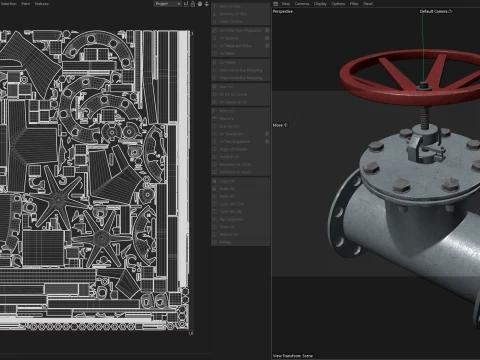480x360 pixels.
Task: Open the Filter menu
Action: 354,4
